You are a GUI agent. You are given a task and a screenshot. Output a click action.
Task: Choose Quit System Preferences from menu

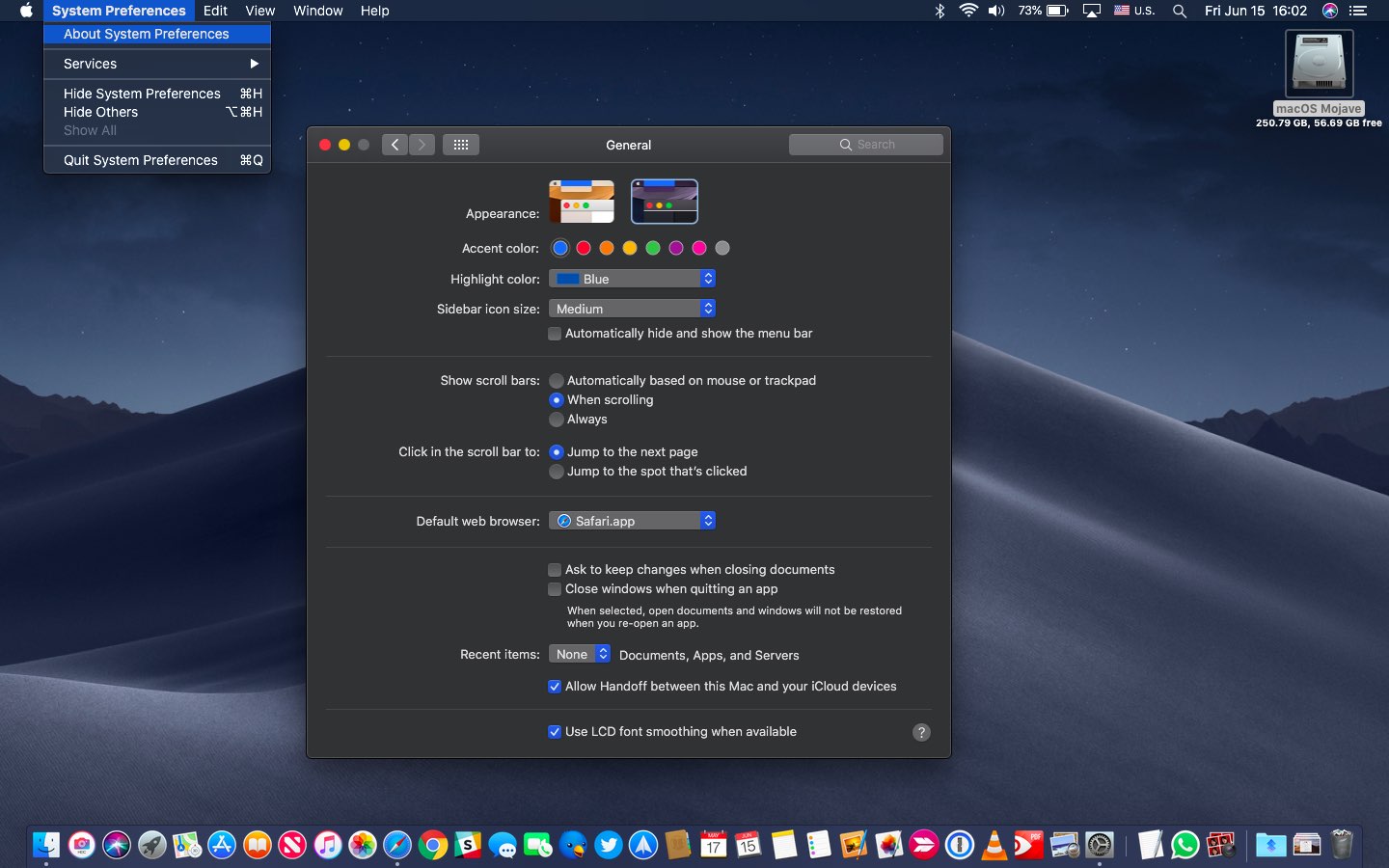141,160
